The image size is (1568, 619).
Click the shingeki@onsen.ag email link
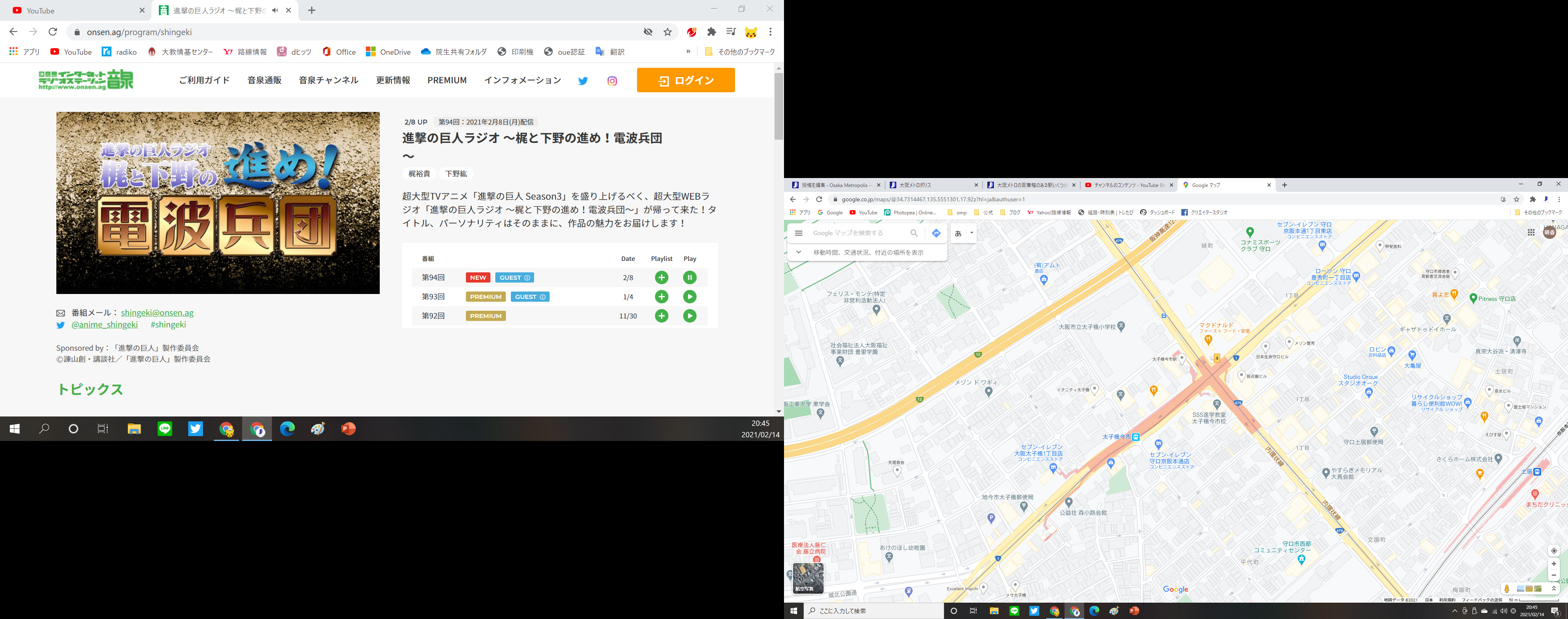tap(157, 313)
